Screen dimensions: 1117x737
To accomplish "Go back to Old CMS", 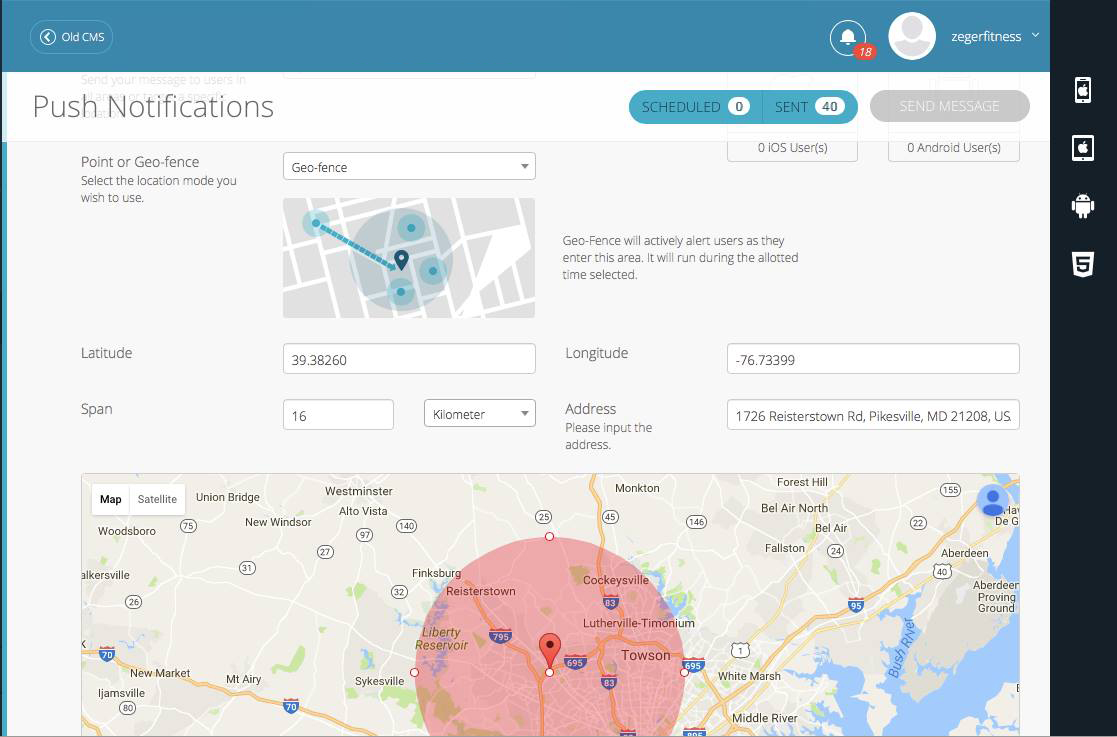I will (x=71, y=37).
